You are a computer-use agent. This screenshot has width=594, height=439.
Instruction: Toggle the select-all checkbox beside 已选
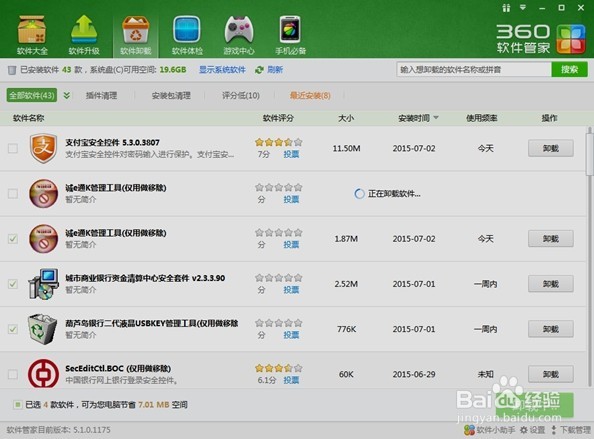click(17, 405)
